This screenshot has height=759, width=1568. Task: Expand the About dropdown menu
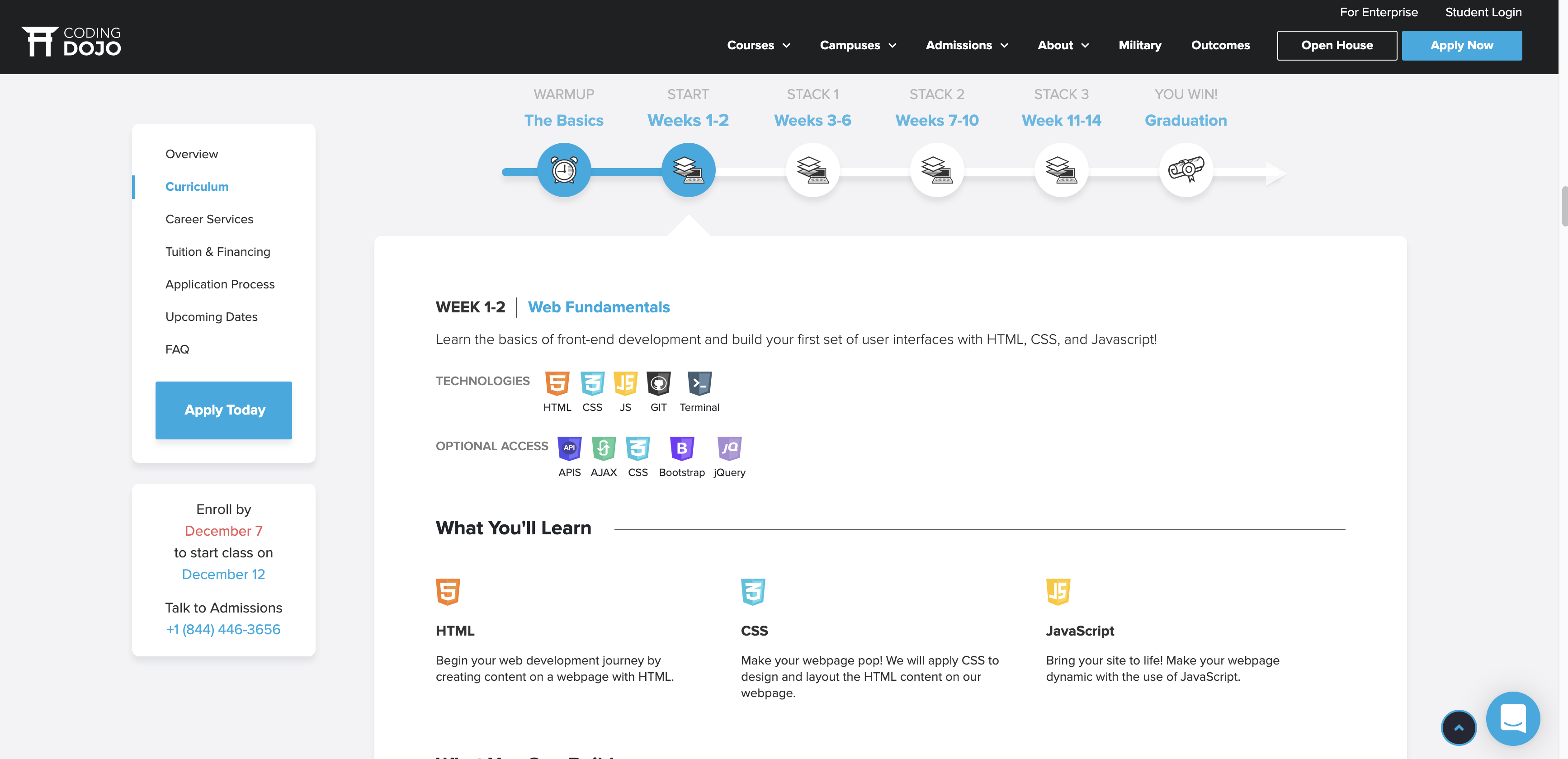click(1062, 46)
